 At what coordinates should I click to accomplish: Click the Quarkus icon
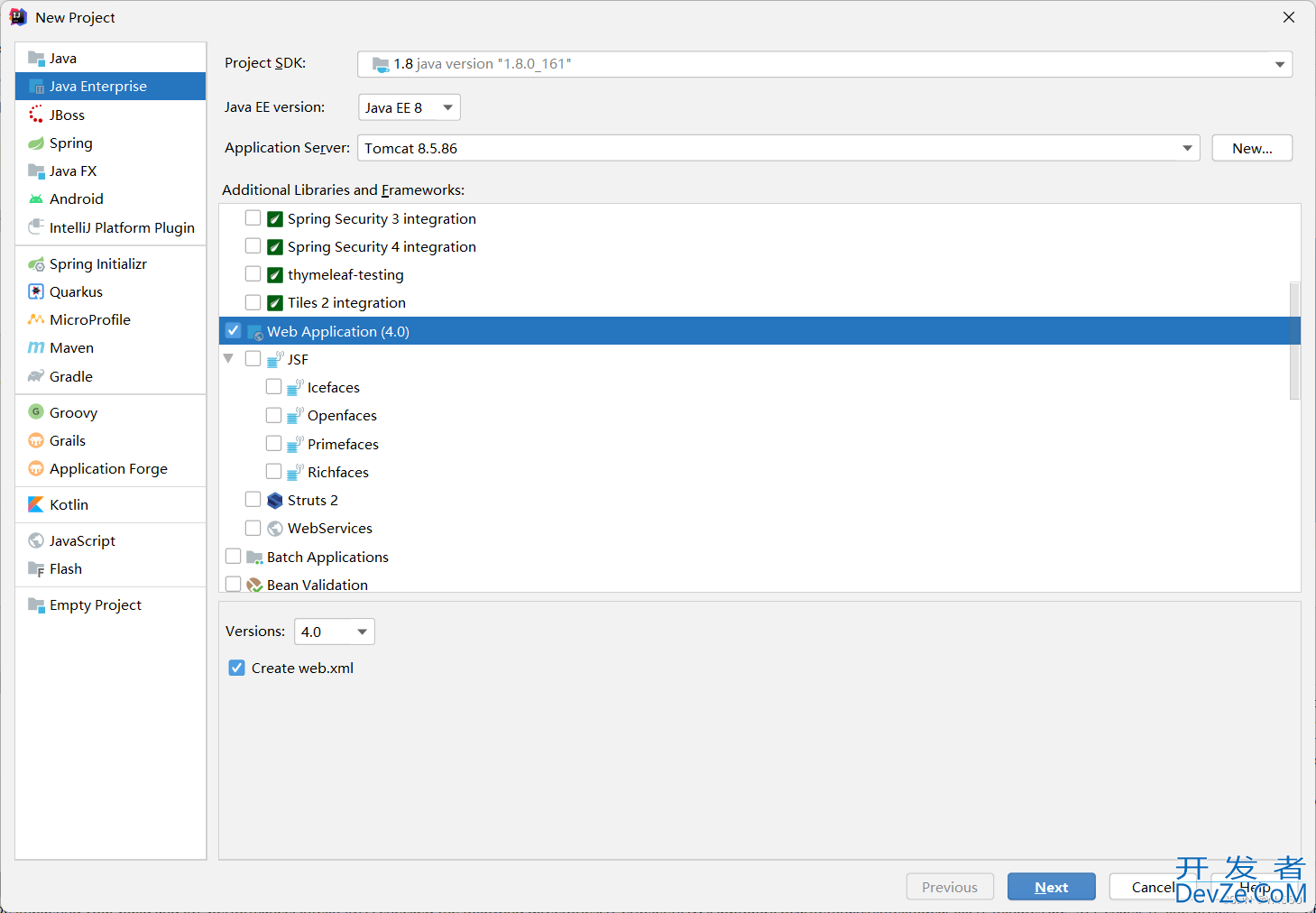(36, 292)
